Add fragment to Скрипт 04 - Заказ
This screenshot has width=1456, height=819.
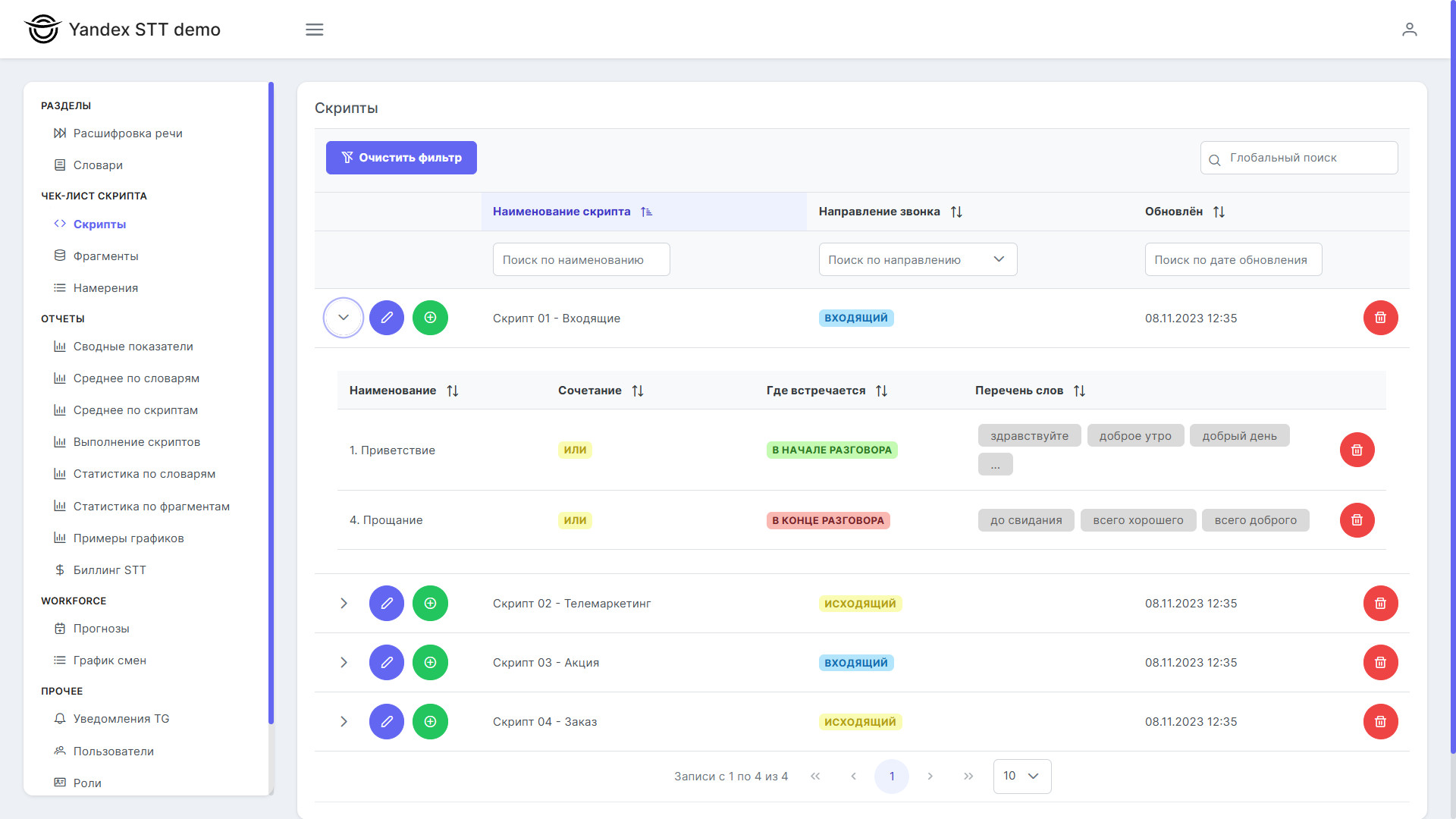430,722
